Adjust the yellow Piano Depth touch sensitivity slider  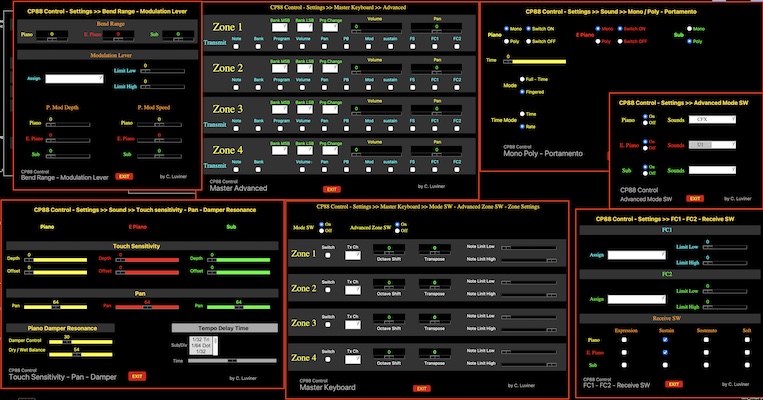pyautogui.click(x=55, y=260)
